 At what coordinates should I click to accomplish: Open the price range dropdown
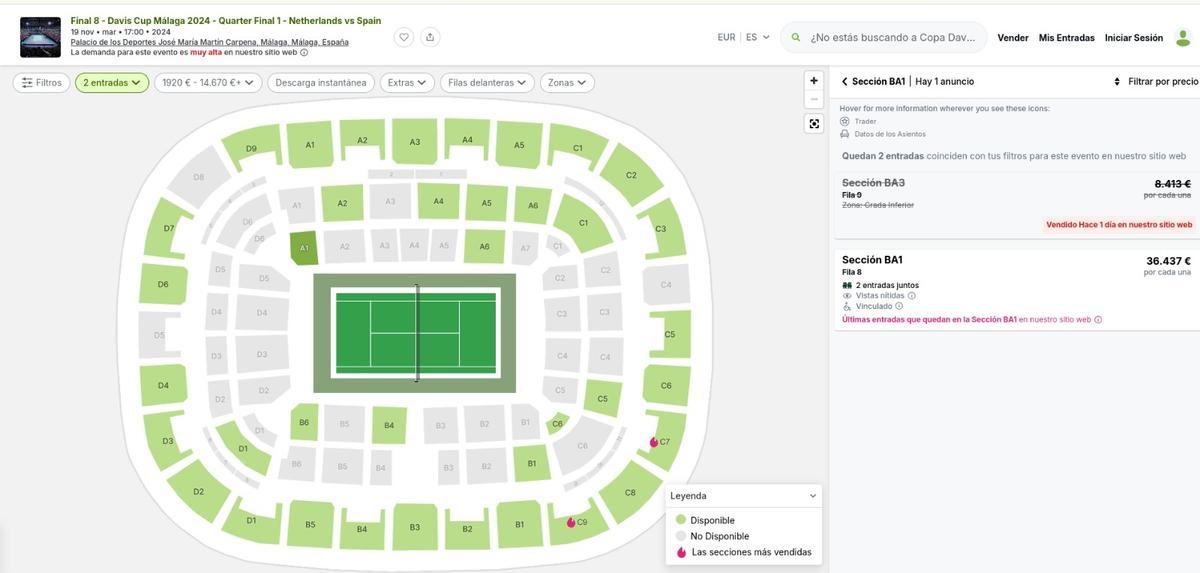208,83
